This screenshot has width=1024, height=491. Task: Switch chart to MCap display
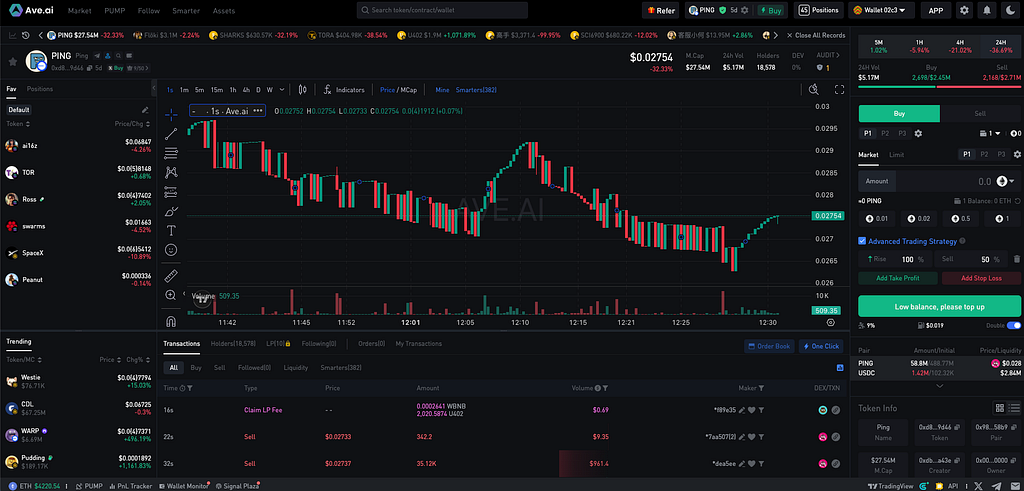409,89
